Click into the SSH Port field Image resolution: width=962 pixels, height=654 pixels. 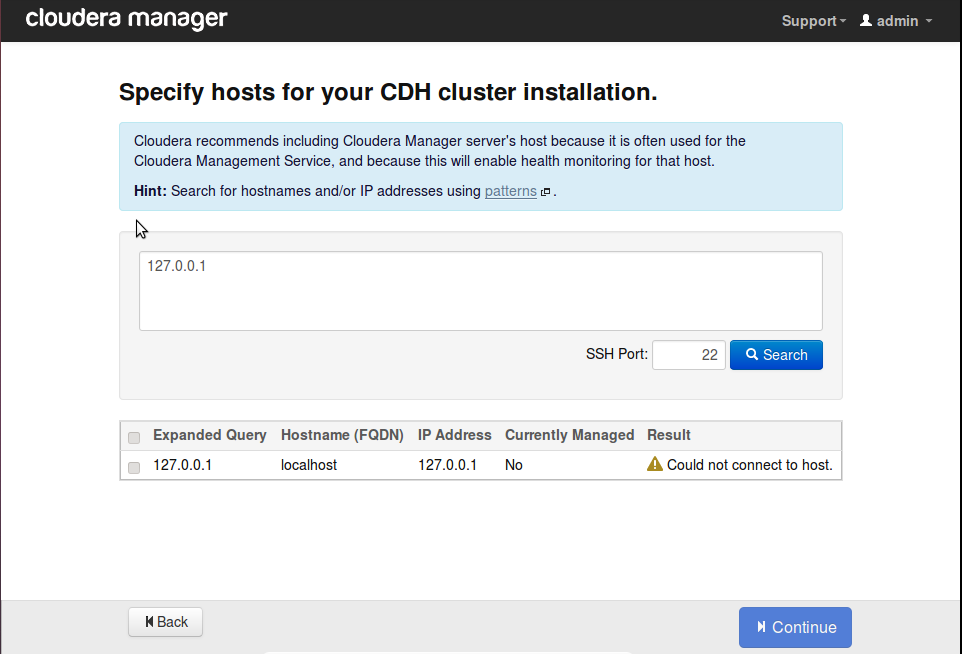(x=688, y=355)
